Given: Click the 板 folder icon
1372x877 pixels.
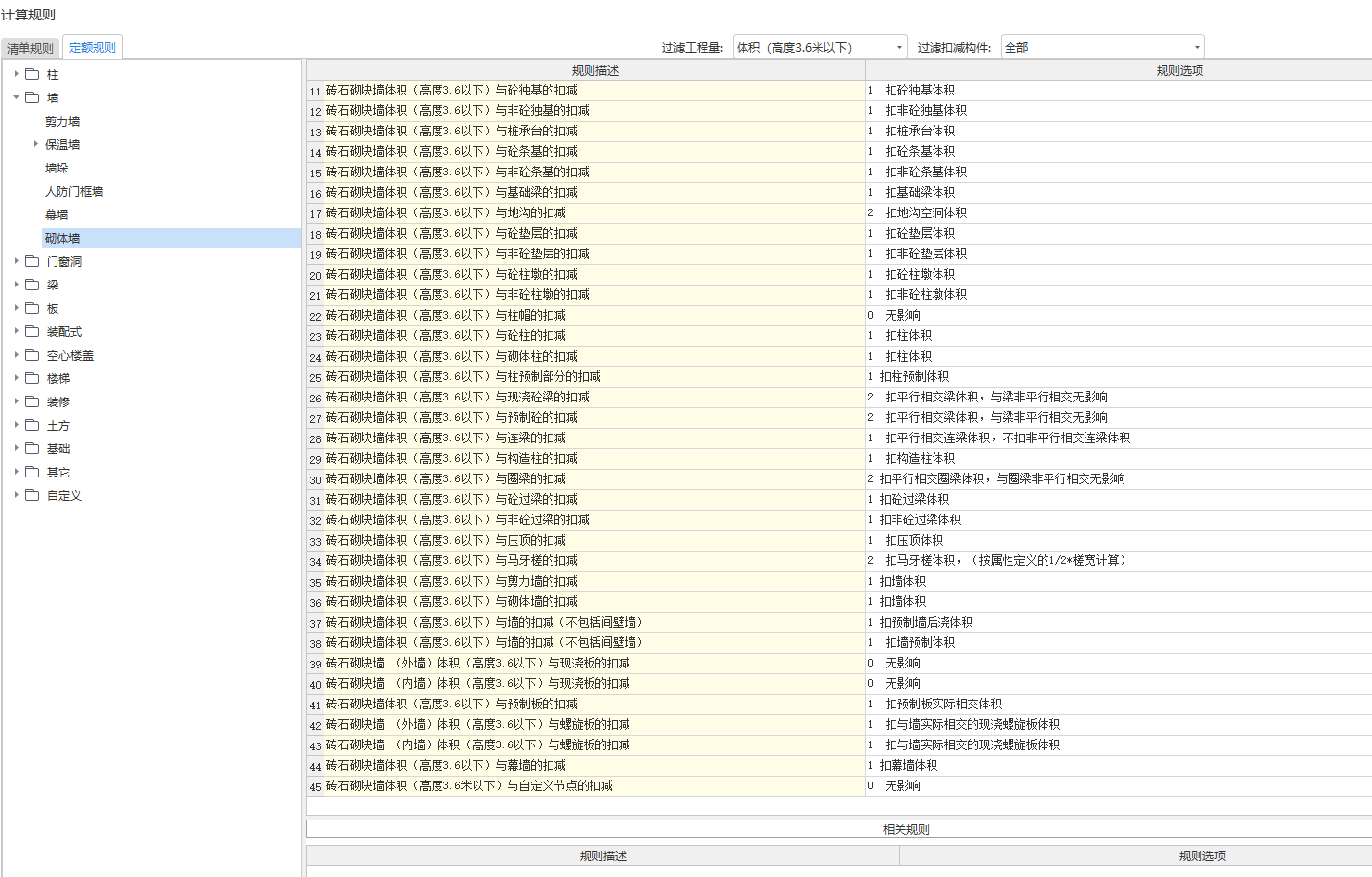Looking at the screenshot, I should point(32,308).
